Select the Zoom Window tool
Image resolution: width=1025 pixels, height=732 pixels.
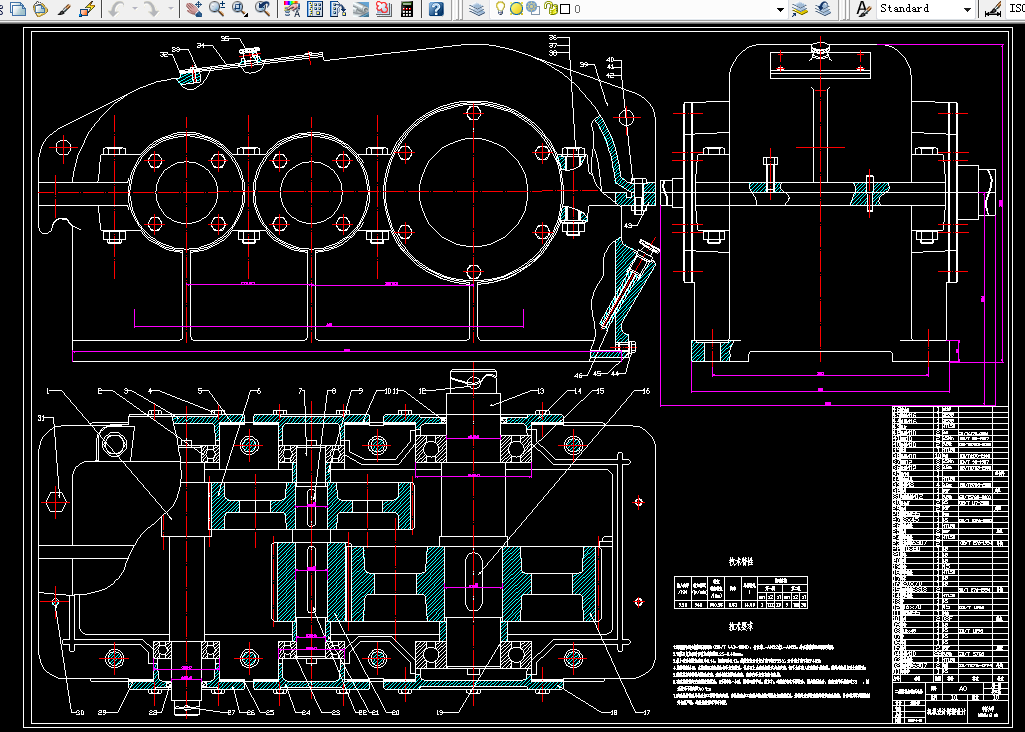(x=240, y=8)
